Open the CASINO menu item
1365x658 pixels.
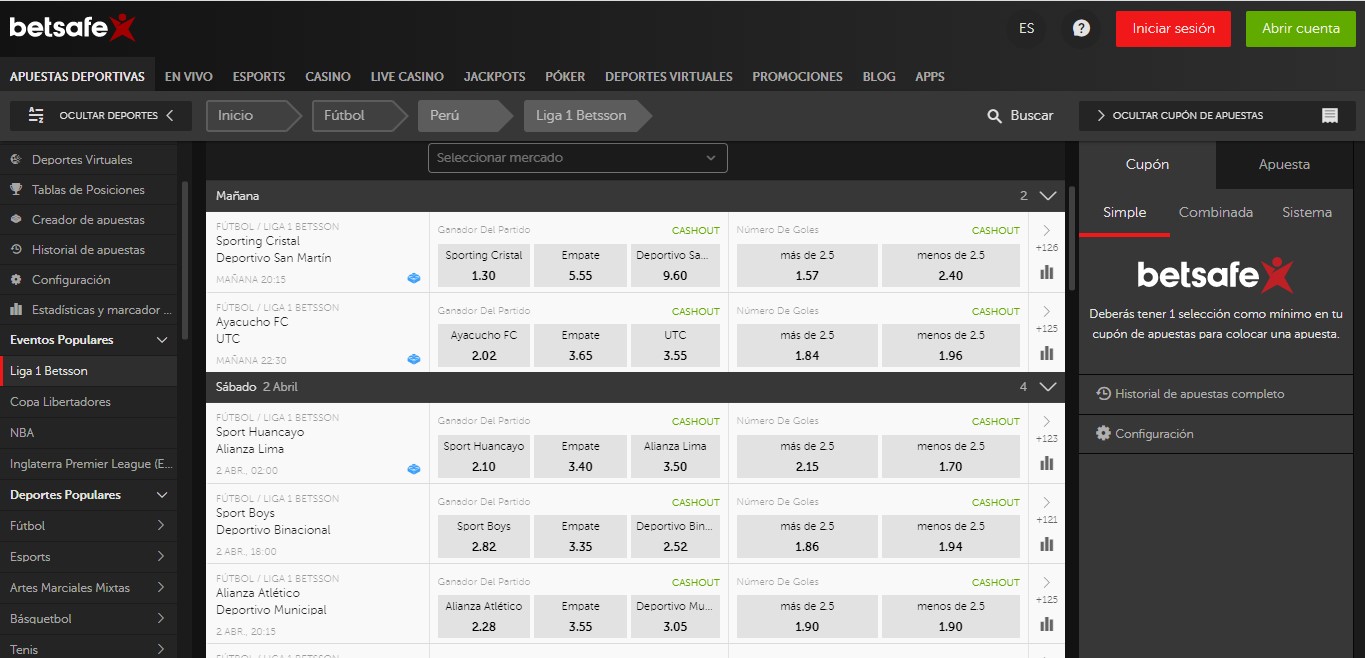click(x=328, y=76)
